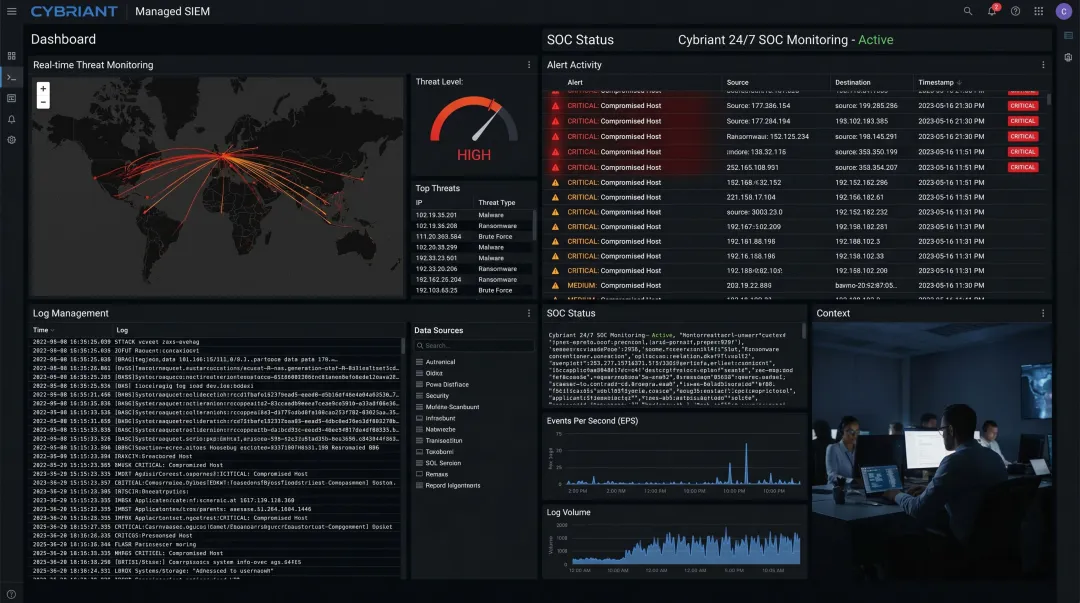The height and width of the screenshot is (603, 1080).
Task: Click the CYBRIANT logo
Action: coord(74,12)
